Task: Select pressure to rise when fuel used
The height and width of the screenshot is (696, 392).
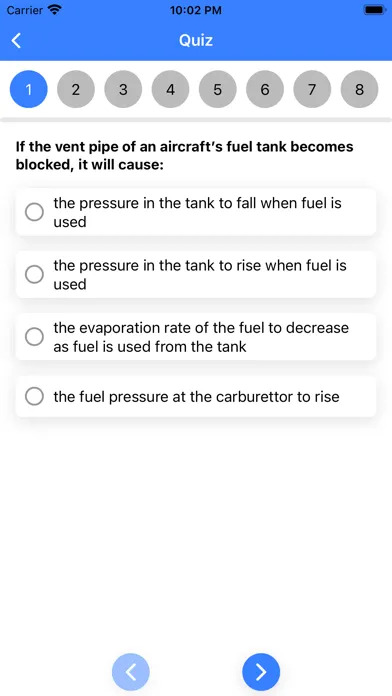Action: pos(196,274)
